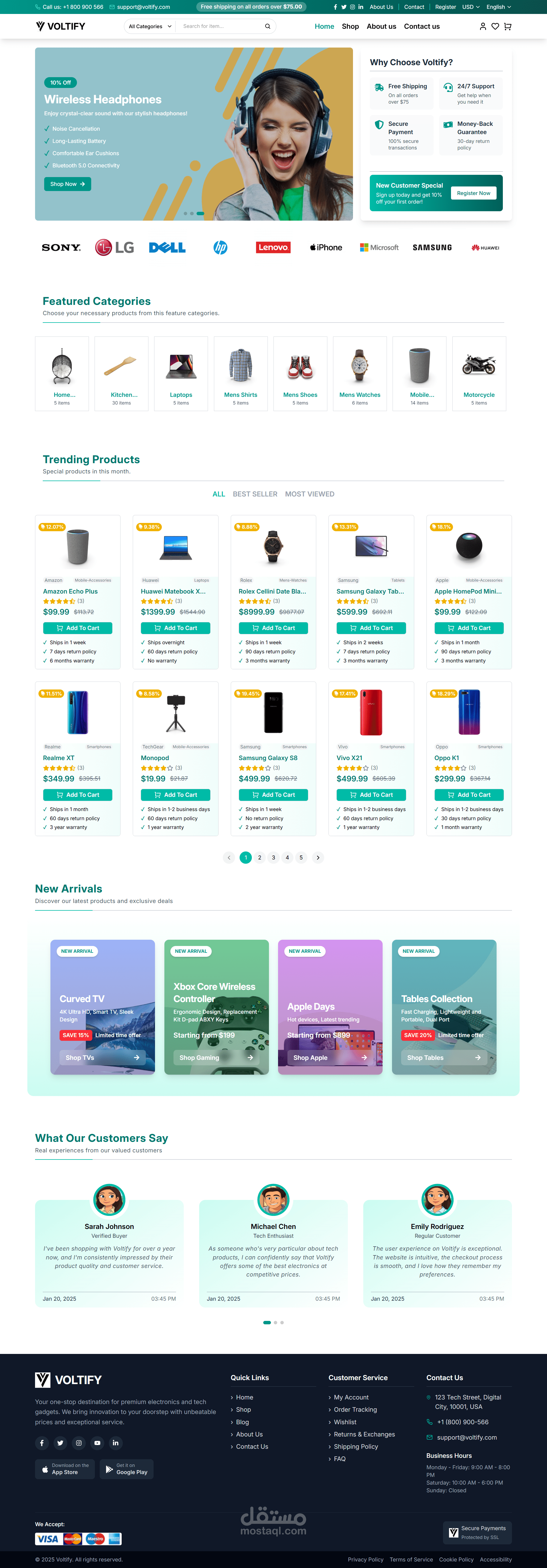Click the Instagram icon in footer
The image size is (547, 1568).
click(x=79, y=1443)
